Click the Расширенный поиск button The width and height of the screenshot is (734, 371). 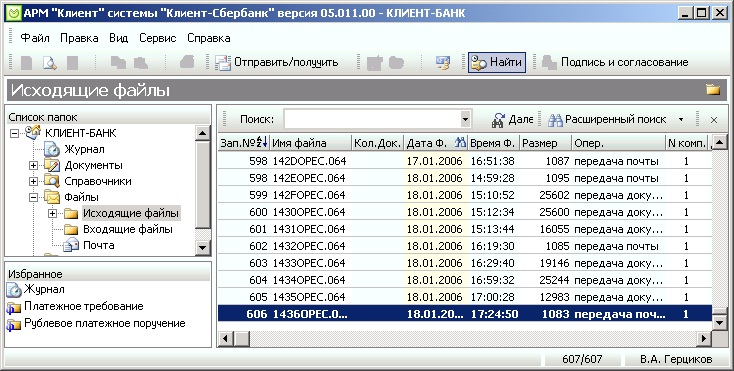[607, 120]
